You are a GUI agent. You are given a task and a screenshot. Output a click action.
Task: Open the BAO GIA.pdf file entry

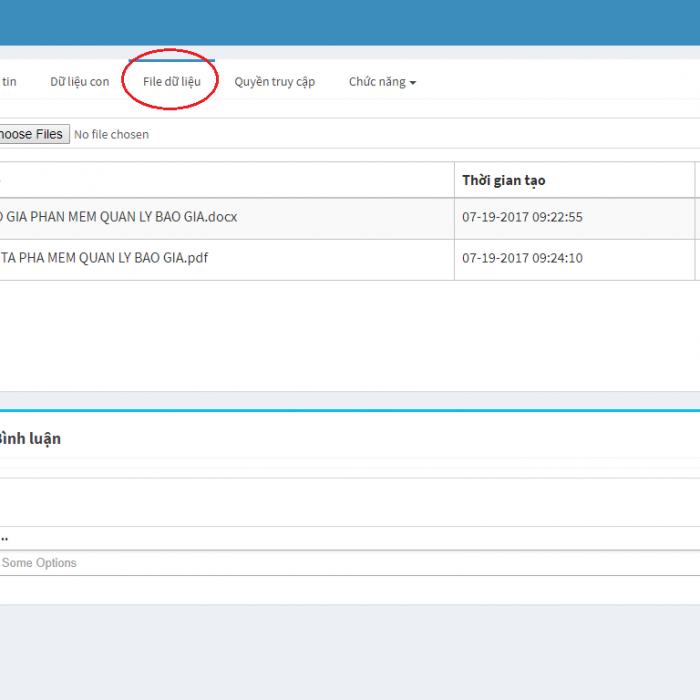pyautogui.click(x=104, y=258)
